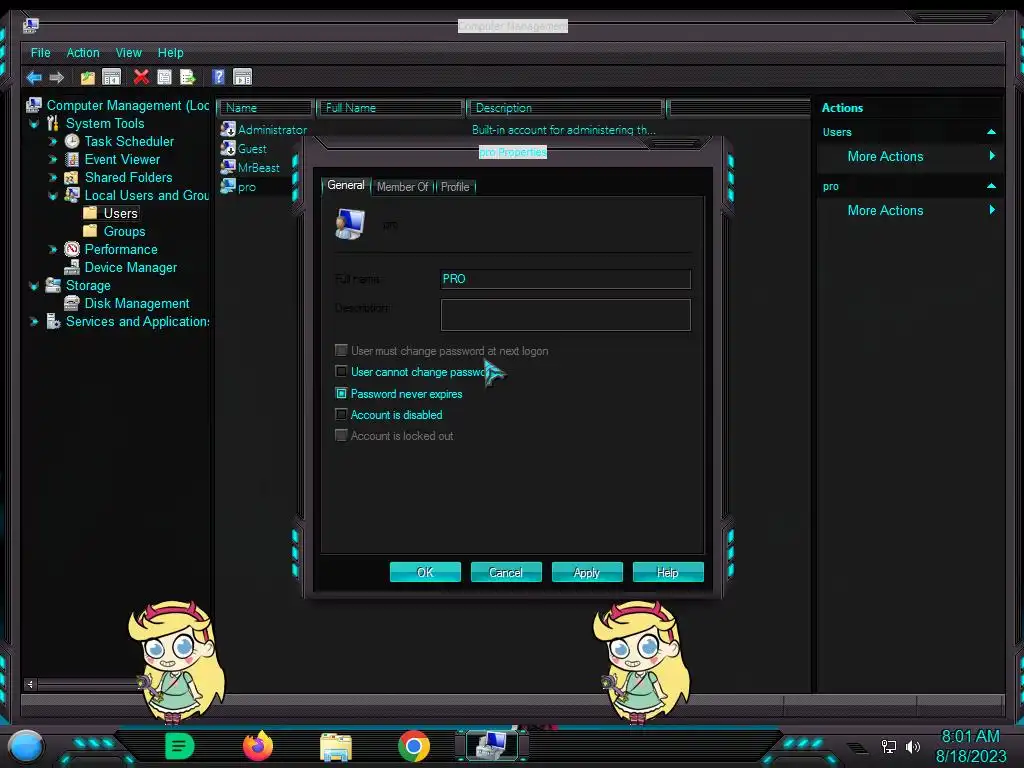Open Help via the question mark icon
The width and height of the screenshot is (1024, 768).
point(218,77)
